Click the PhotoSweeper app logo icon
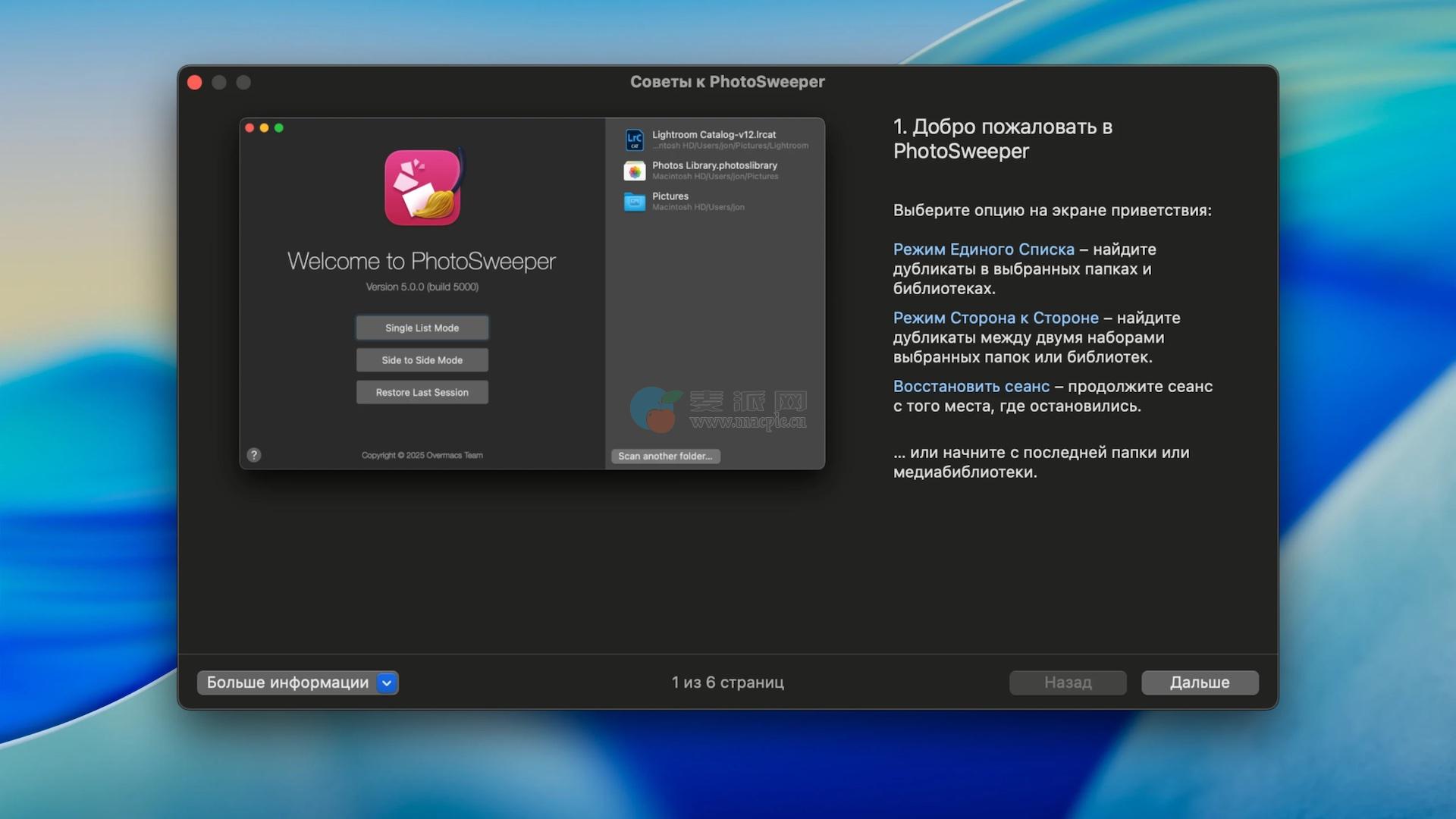 tap(423, 187)
